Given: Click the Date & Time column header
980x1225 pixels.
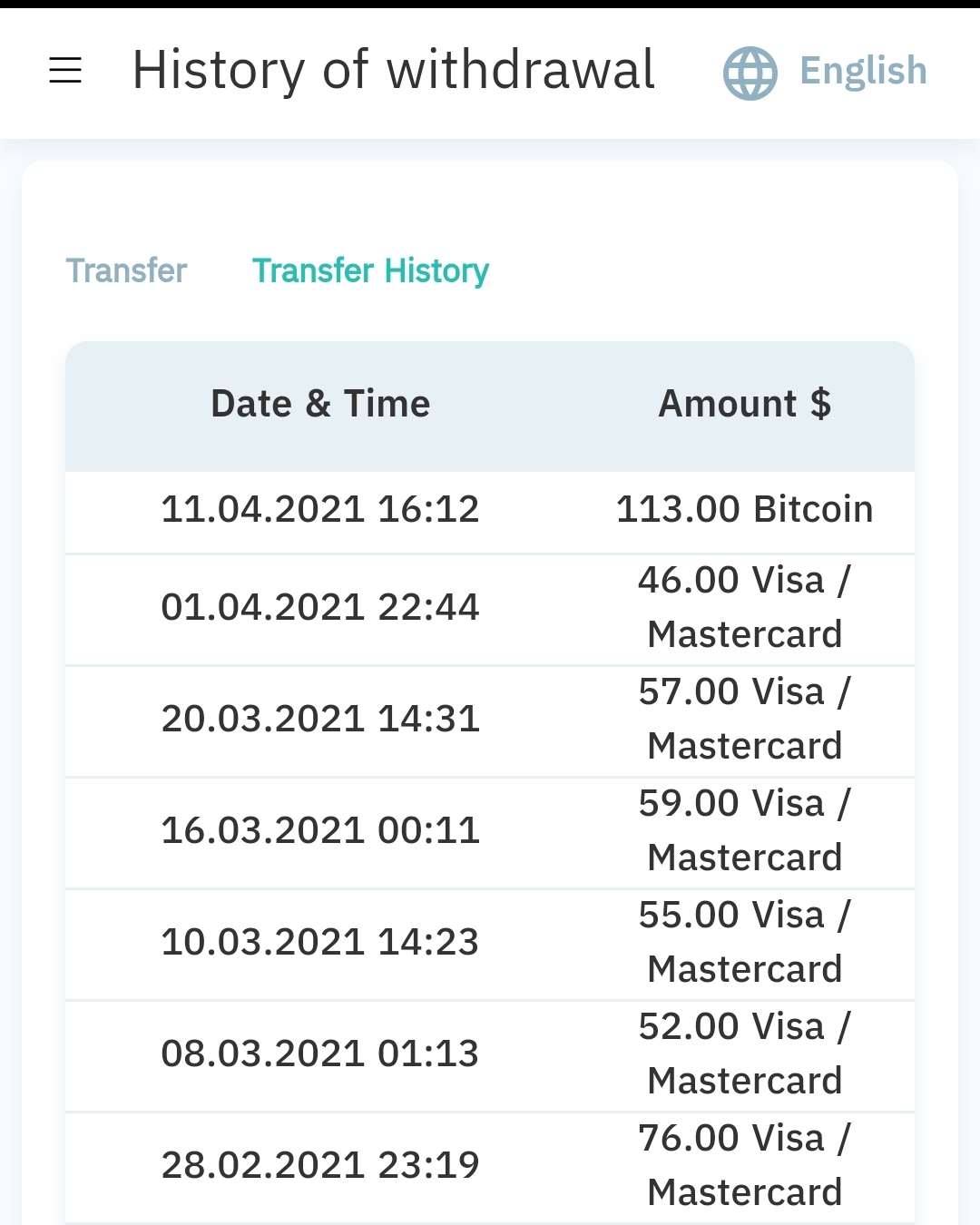Looking at the screenshot, I should pyautogui.click(x=320, y=404).
